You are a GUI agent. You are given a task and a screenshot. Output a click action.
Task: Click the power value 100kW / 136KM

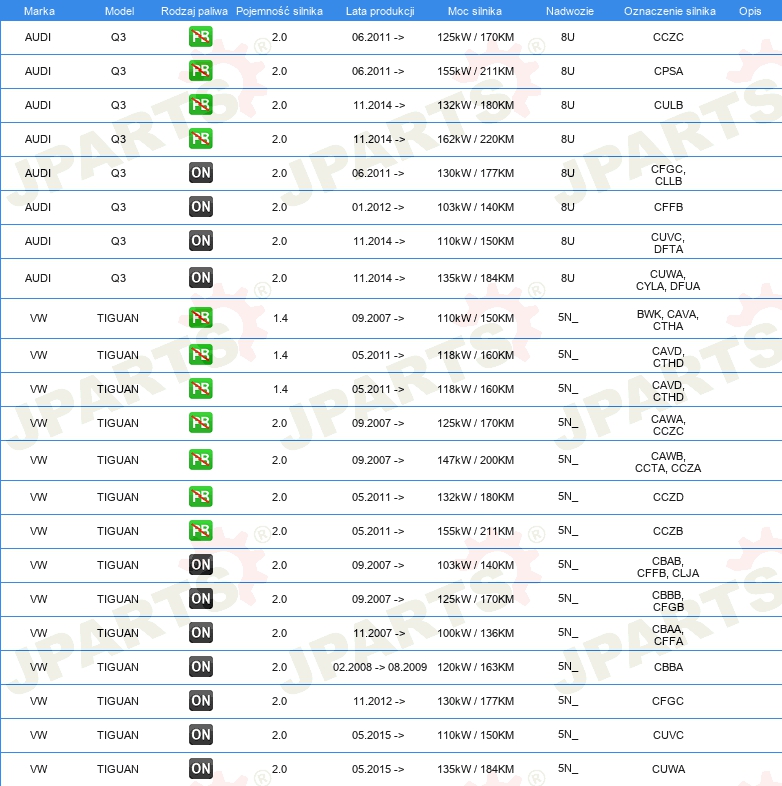475,633
